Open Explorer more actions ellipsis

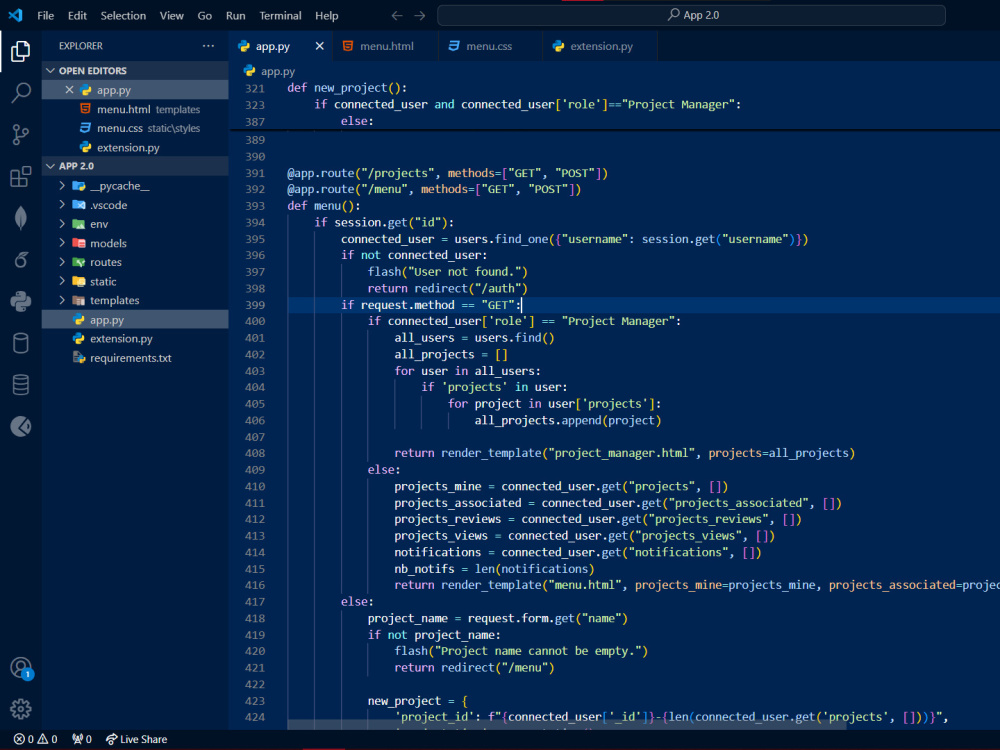(208, 46)
